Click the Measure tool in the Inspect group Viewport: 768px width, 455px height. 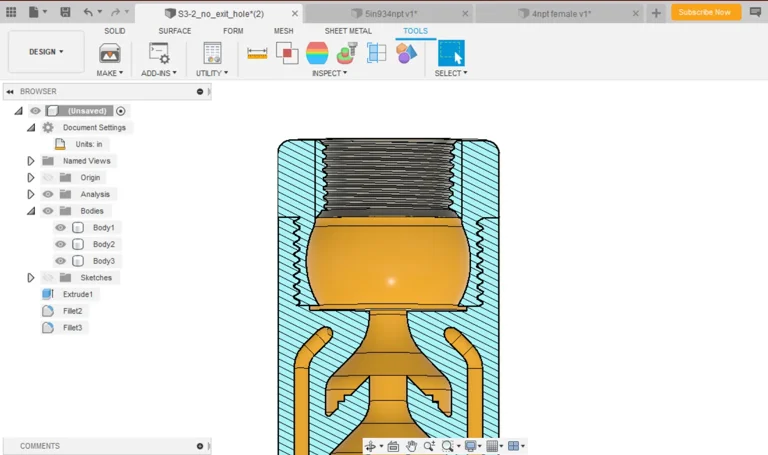point(257,53)
